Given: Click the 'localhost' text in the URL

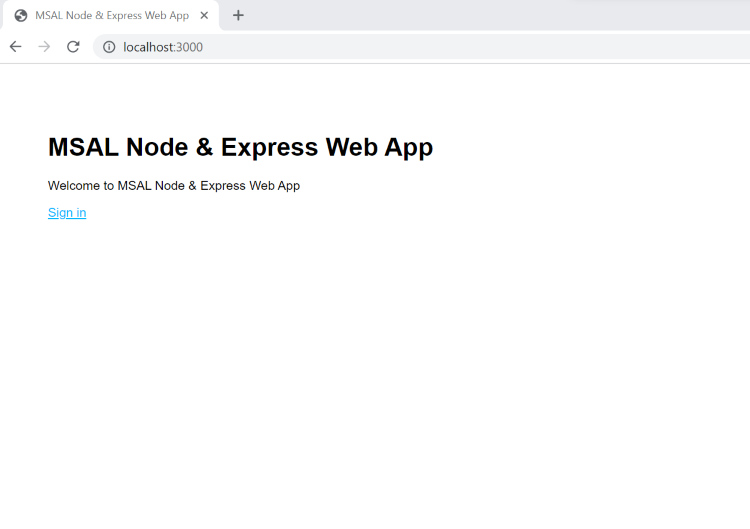Looking at the screenshot, I should [x=148, y=47].
